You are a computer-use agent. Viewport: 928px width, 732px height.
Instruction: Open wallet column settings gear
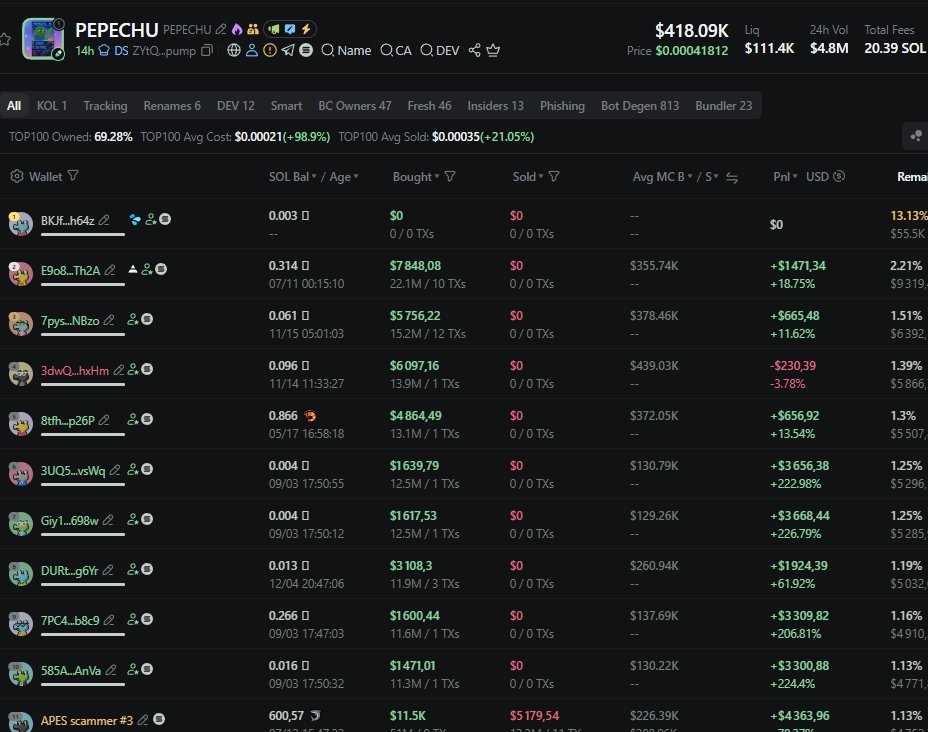17,176
